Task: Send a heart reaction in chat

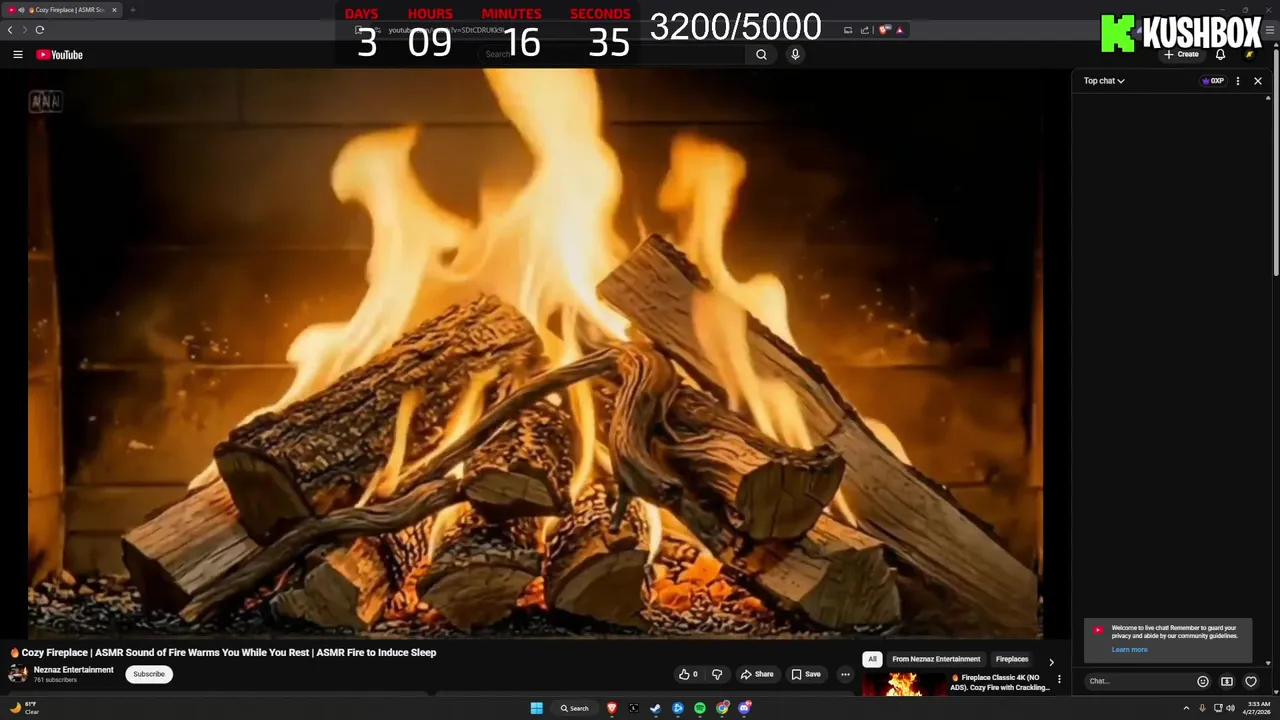Action: click(1250, 682)
